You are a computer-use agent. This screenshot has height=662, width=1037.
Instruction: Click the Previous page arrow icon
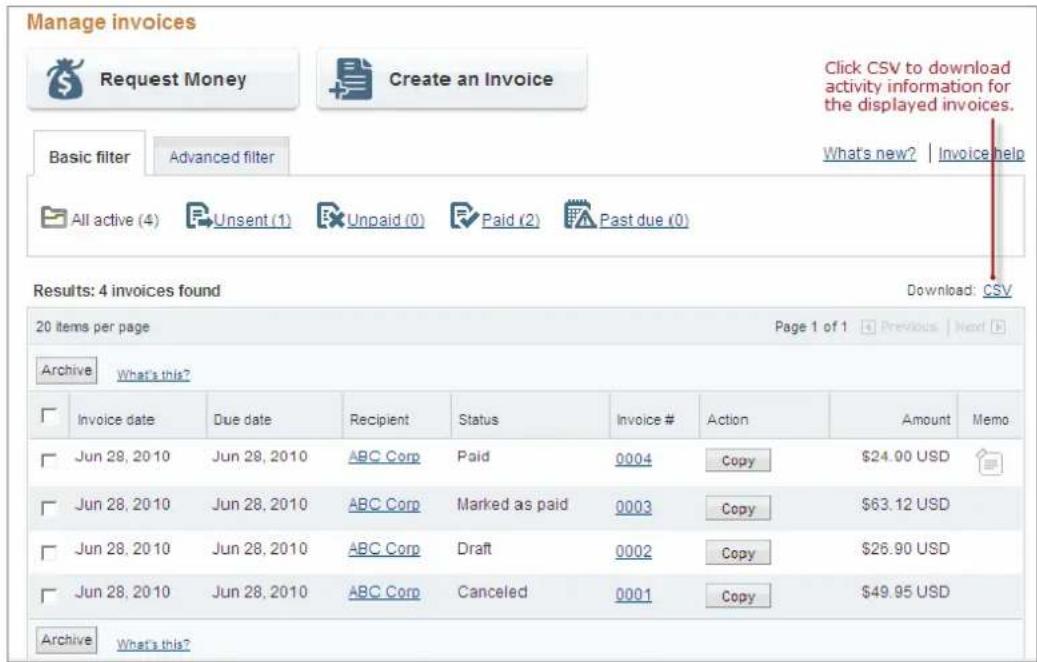pos(868,327)
